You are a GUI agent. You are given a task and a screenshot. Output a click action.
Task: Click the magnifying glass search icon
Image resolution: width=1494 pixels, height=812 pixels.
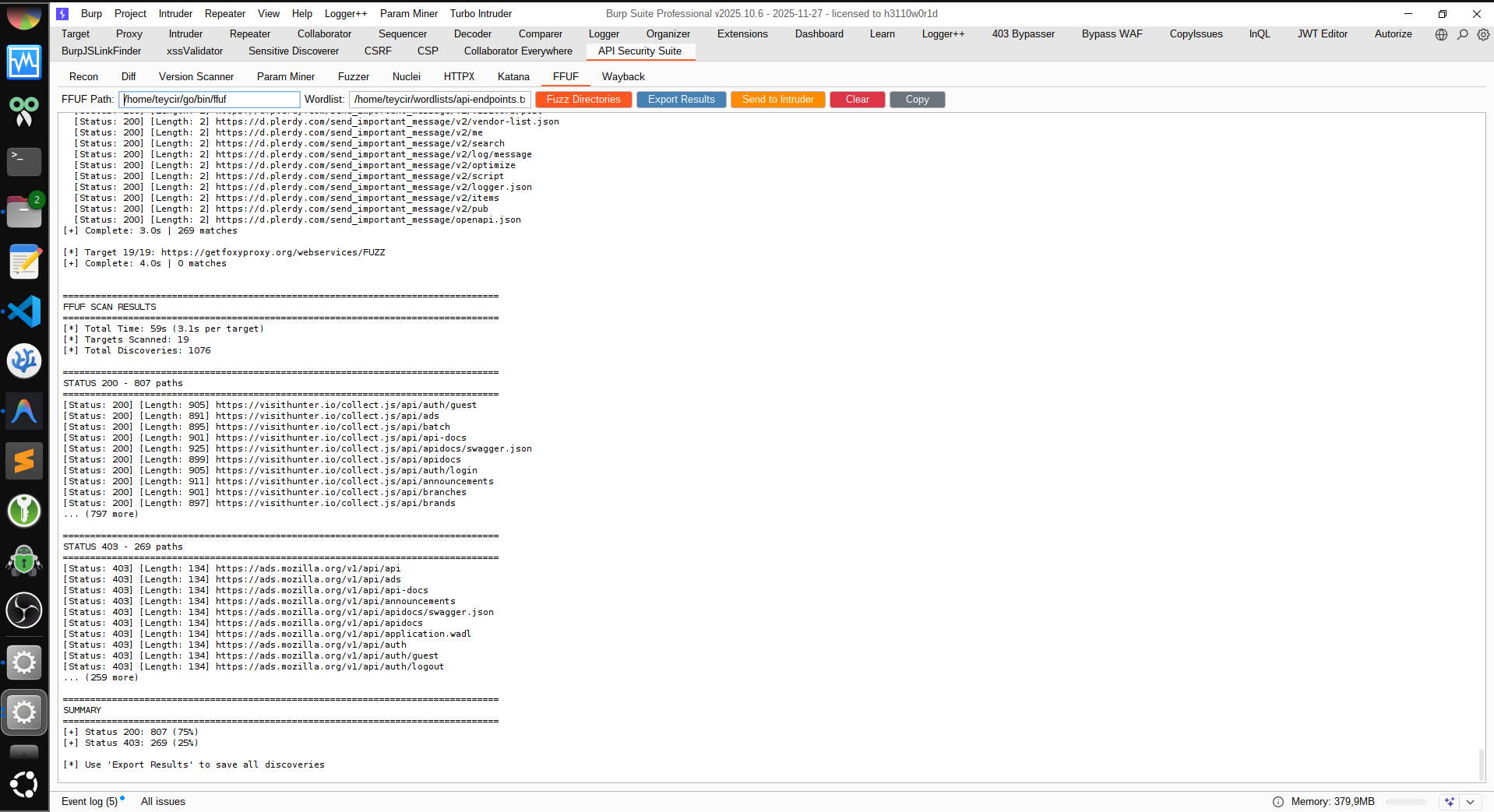click(1462, 34)
